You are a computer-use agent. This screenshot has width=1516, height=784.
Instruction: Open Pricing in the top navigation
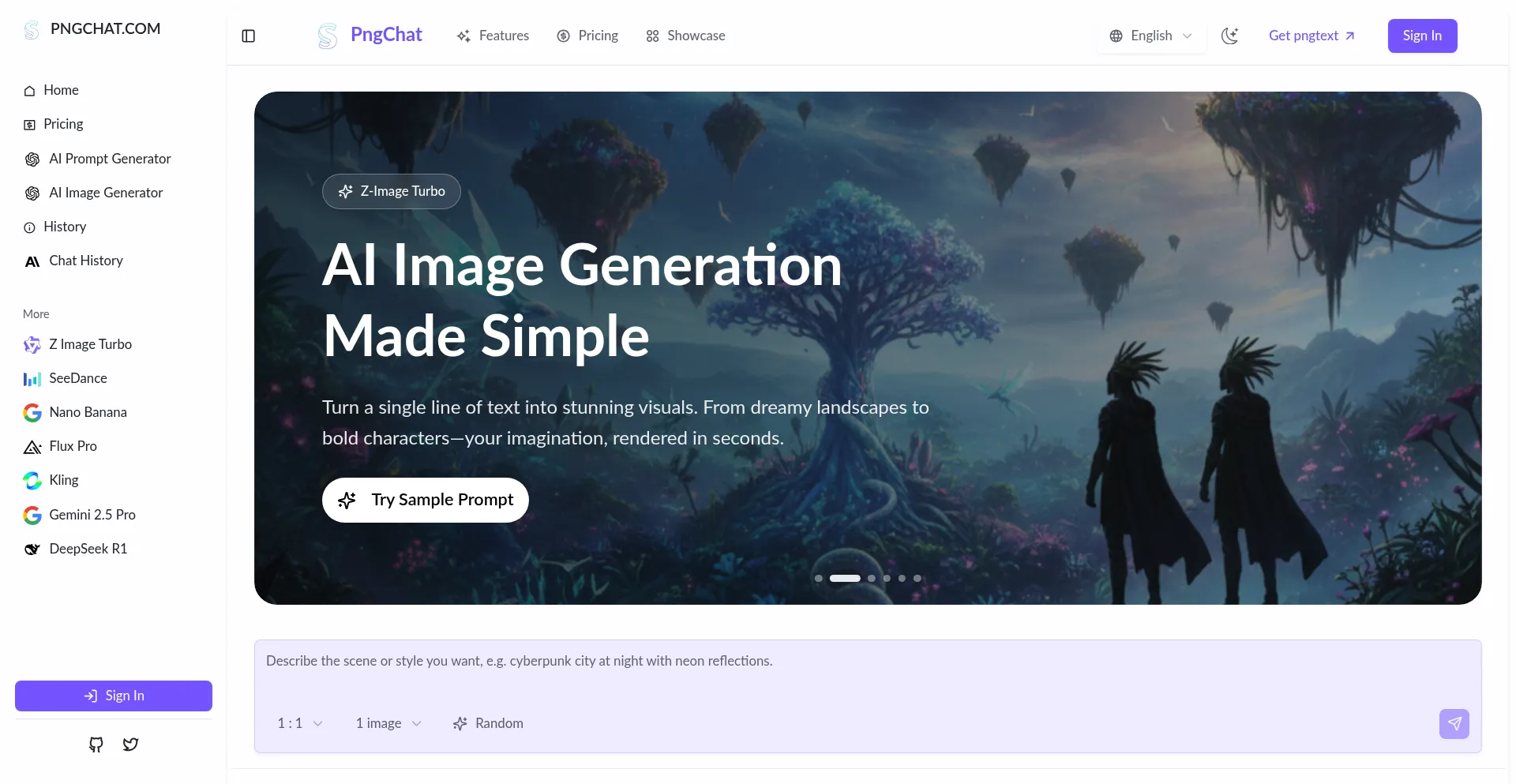[x=587, y=36]
